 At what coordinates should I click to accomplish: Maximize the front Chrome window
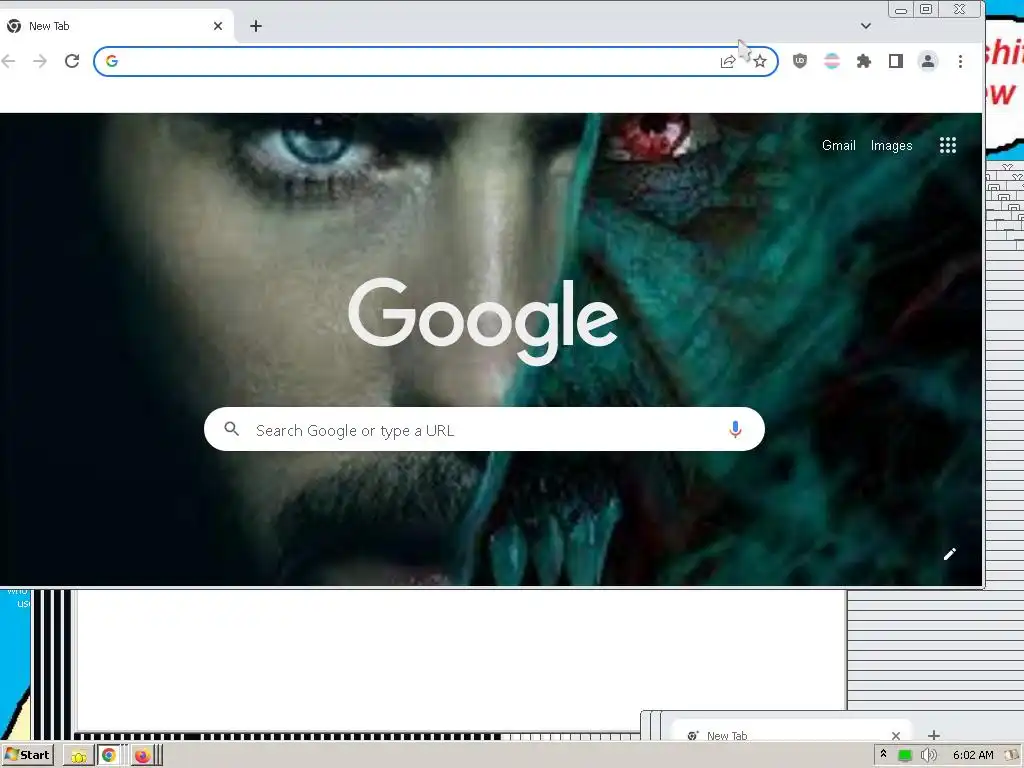tap(925, 9)
